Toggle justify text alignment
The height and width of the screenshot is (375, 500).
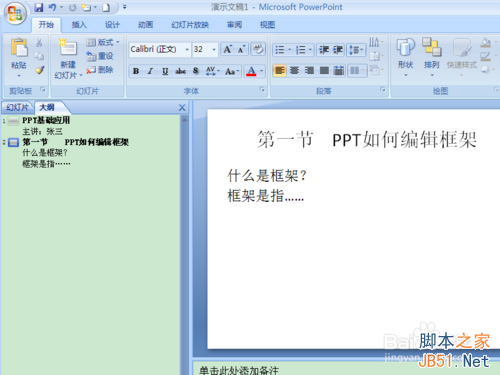pyautogui.click(x=324, y=71)
